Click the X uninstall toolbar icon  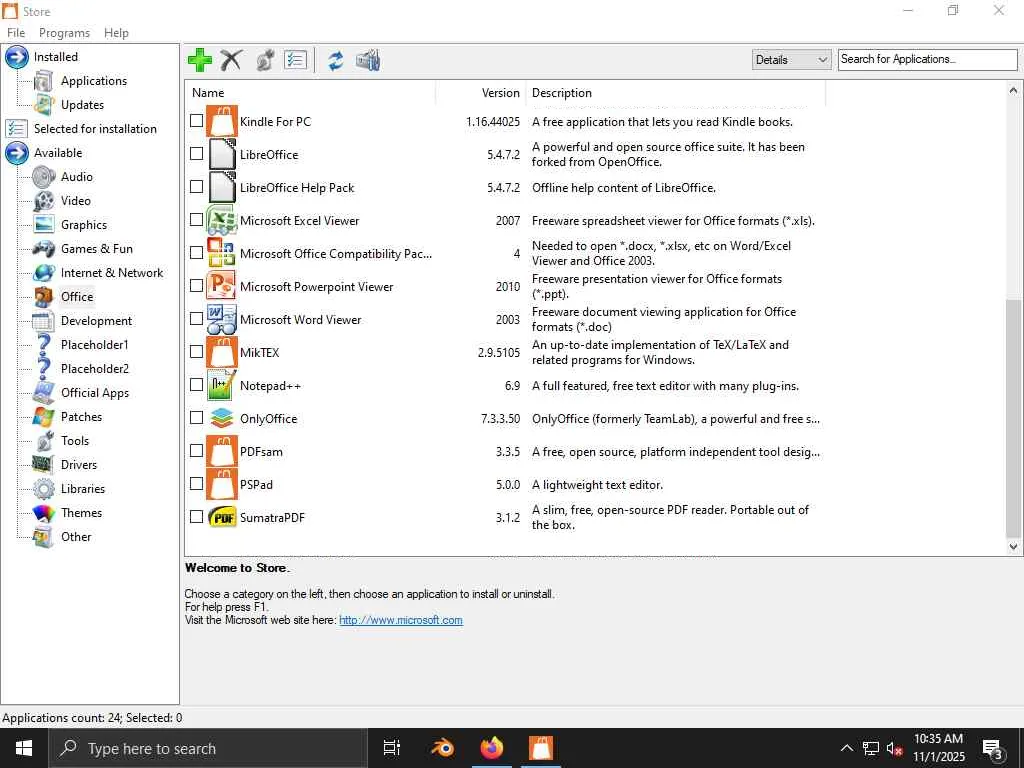coord(231,60)
